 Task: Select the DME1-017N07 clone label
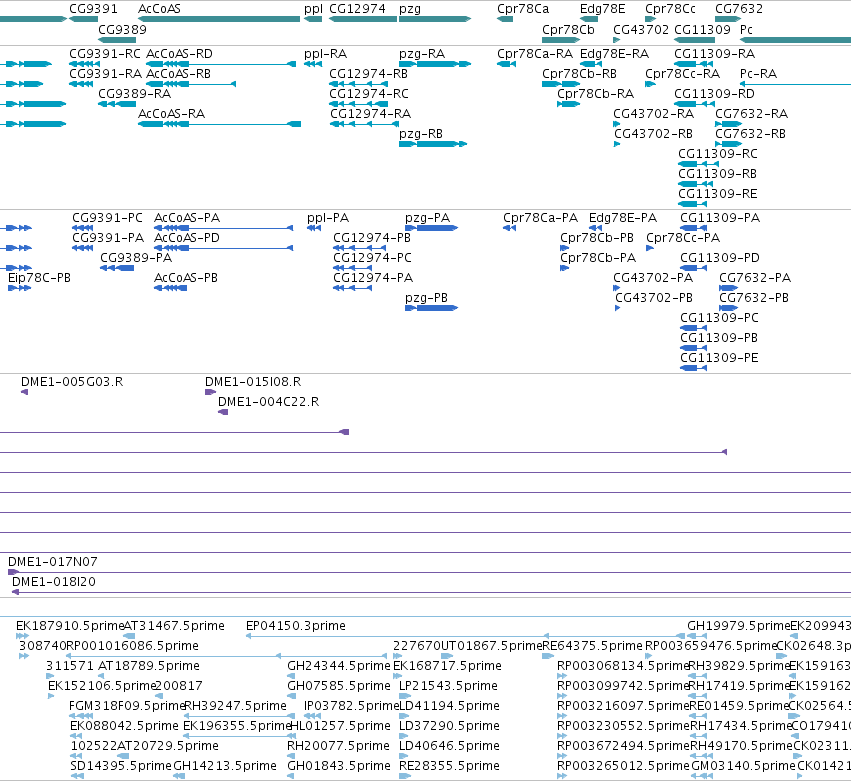(x=53, y=562)
